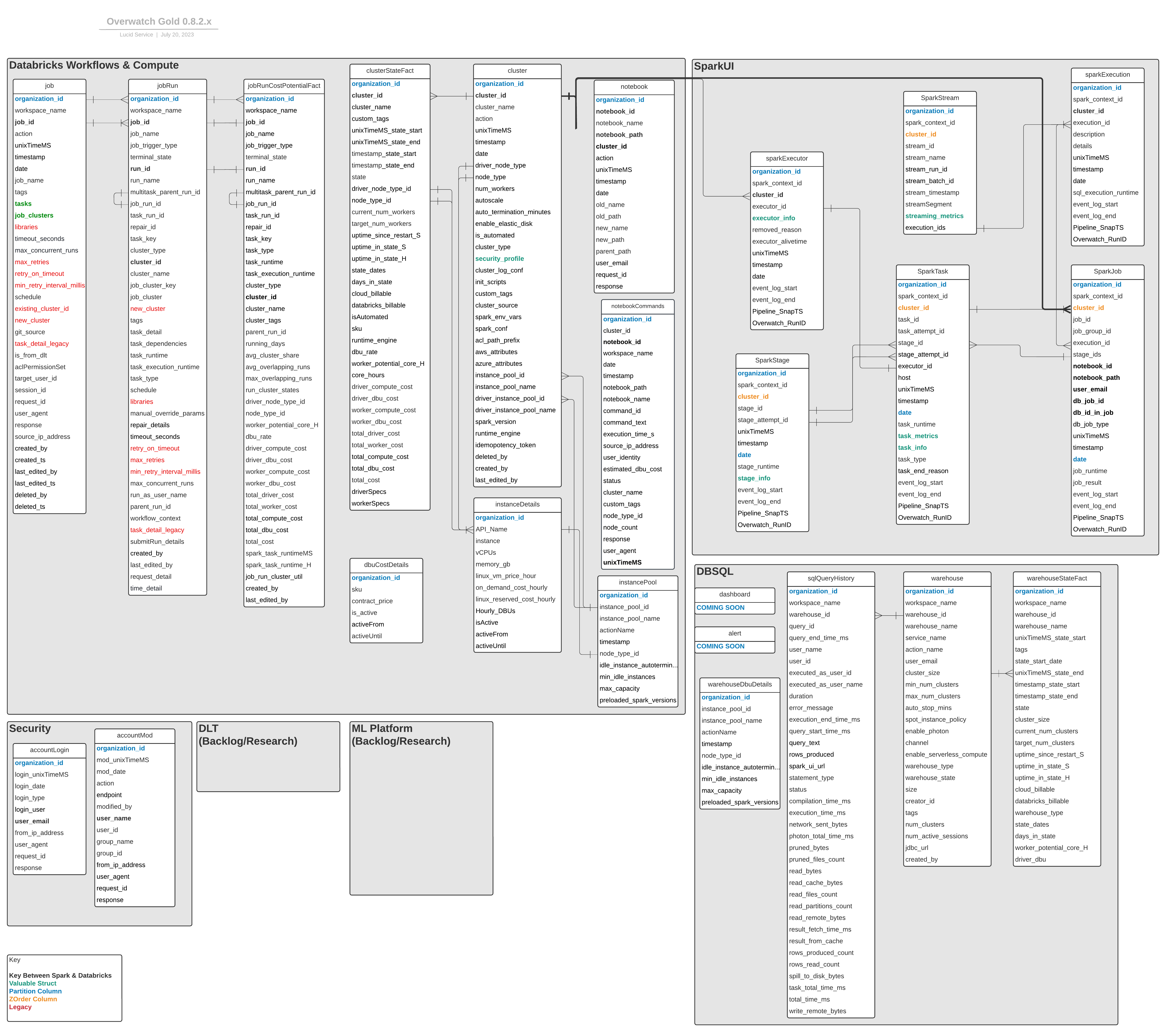1160x1036 pixels.
Task: Select the job table header
Action: 50,86
